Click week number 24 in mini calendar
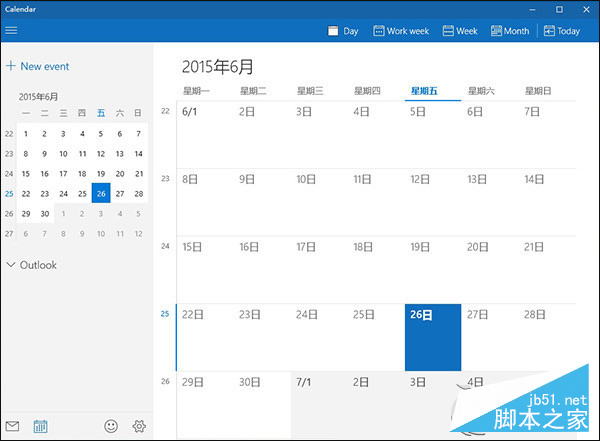Screen dimensions: 600x441 coord(9,174)
